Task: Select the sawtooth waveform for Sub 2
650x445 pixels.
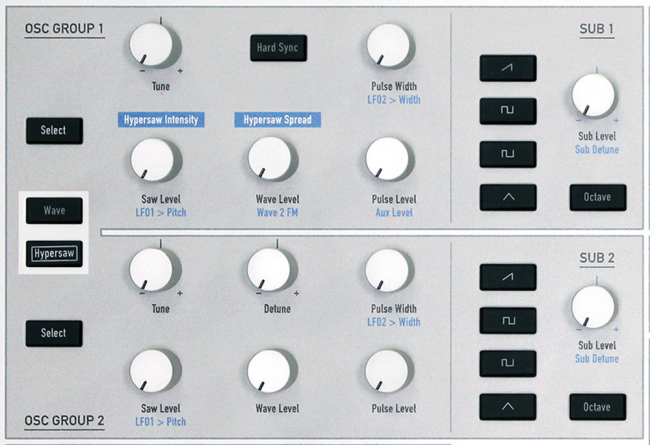Action: (507, 277)
